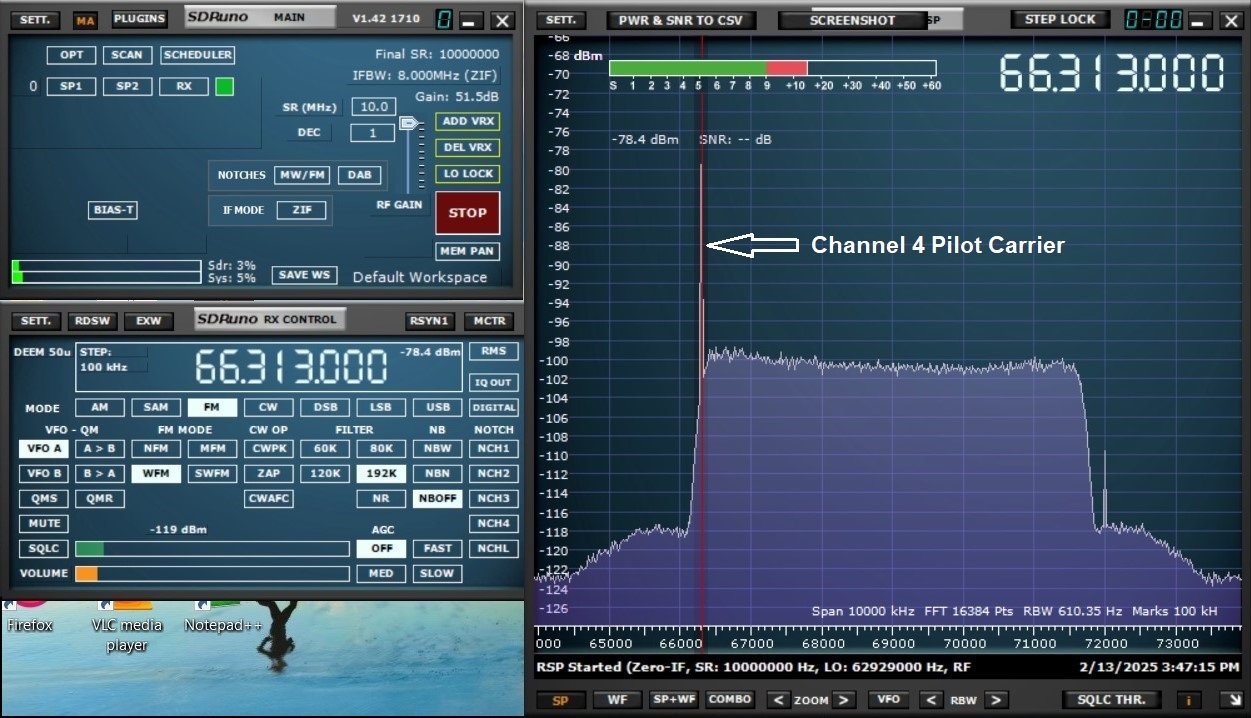Click PWR & SNR TO CSV
The width and height of the screenshot is (1251, 718).
coord(681,20)
